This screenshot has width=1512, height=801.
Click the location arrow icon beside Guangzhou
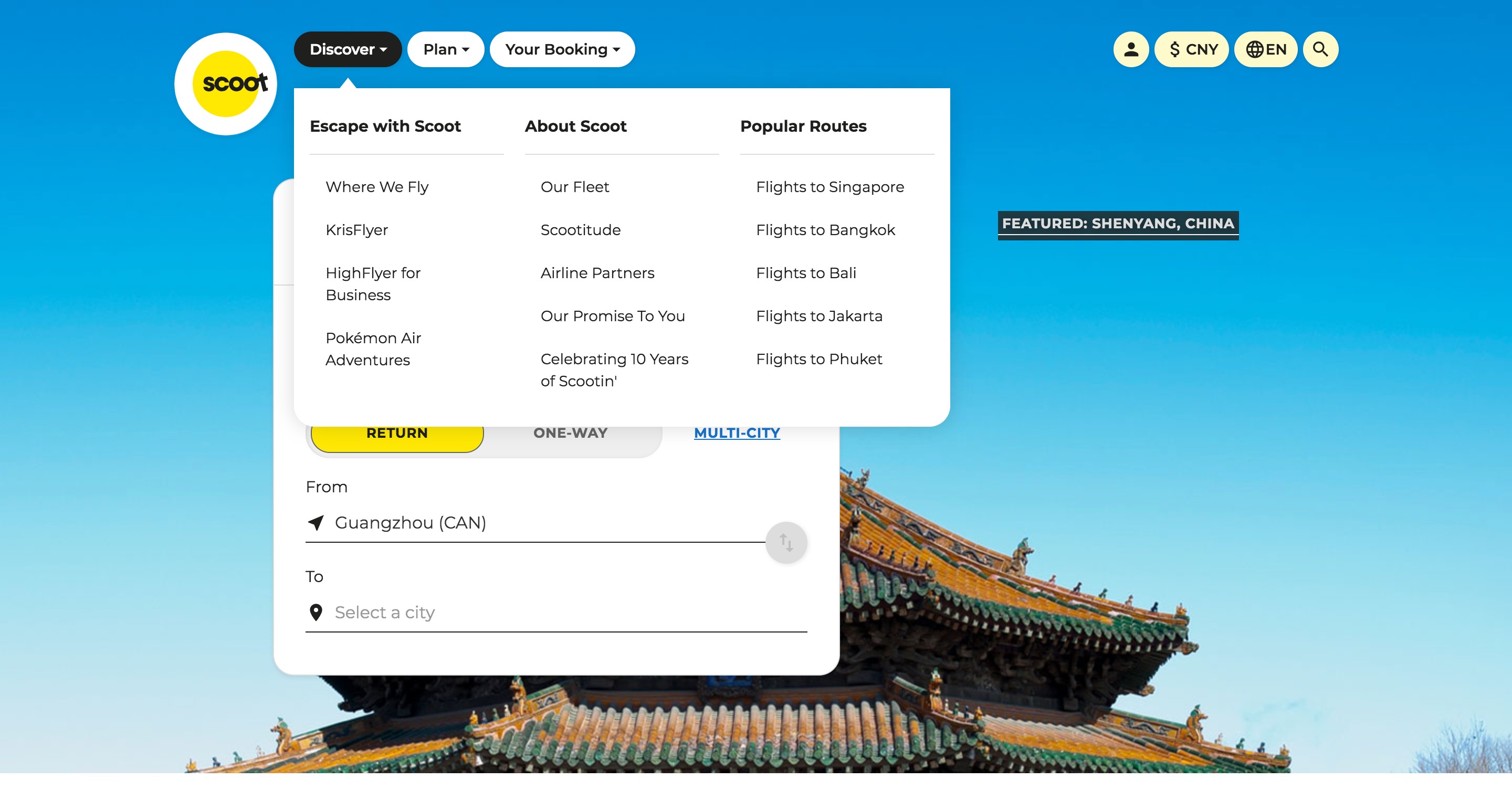tap(316, 522)
